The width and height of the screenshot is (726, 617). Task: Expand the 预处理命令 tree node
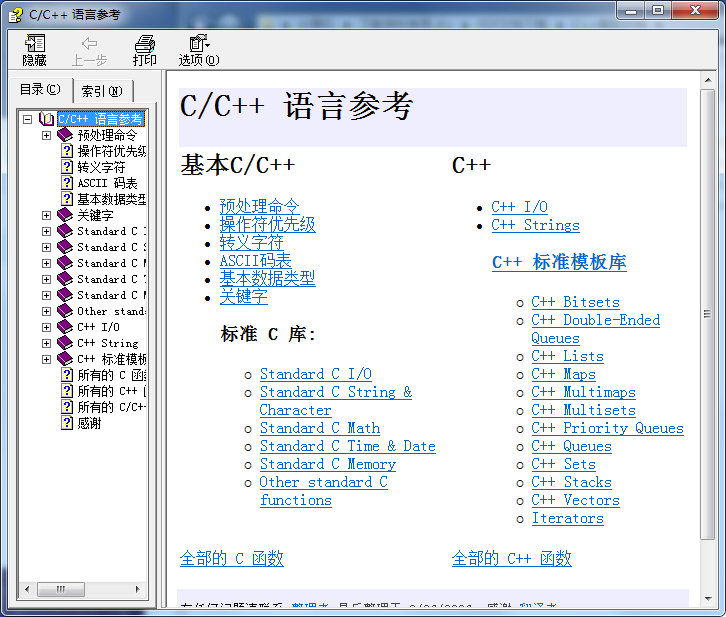[46, 135]
